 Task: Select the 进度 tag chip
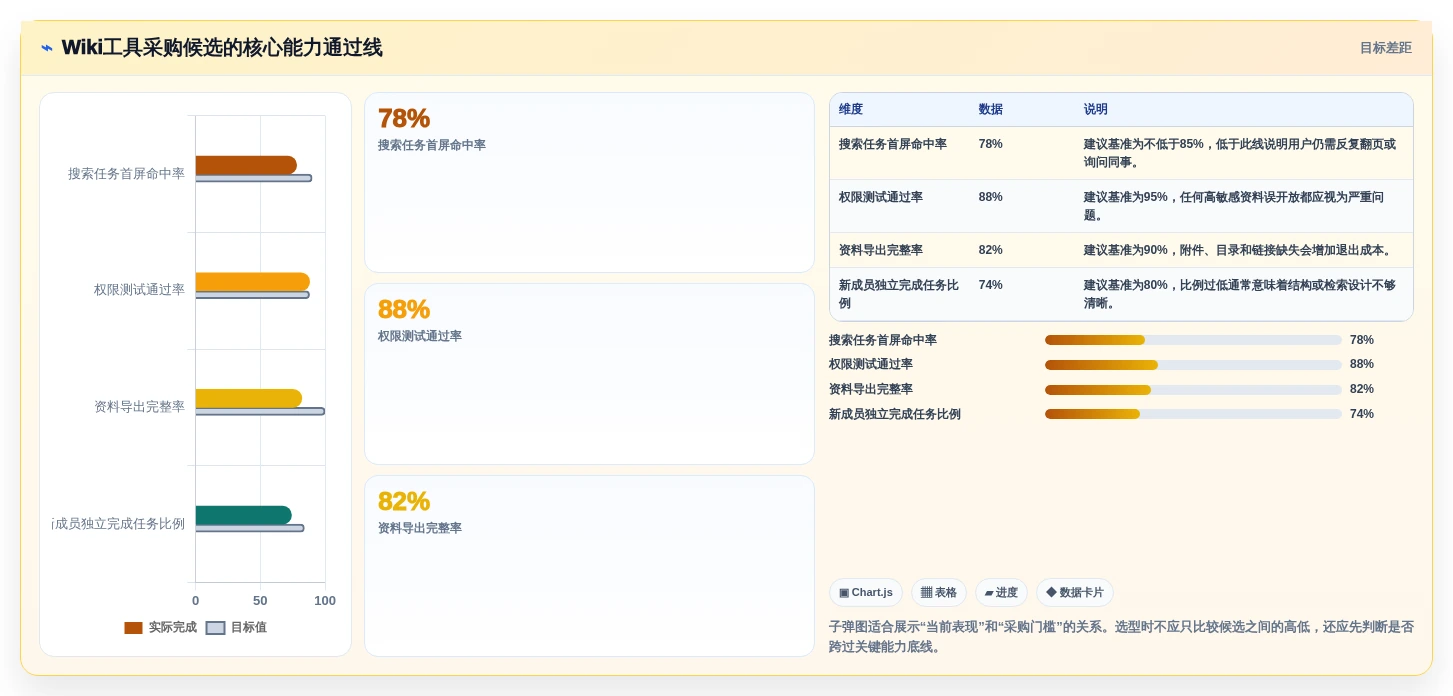1001,593
